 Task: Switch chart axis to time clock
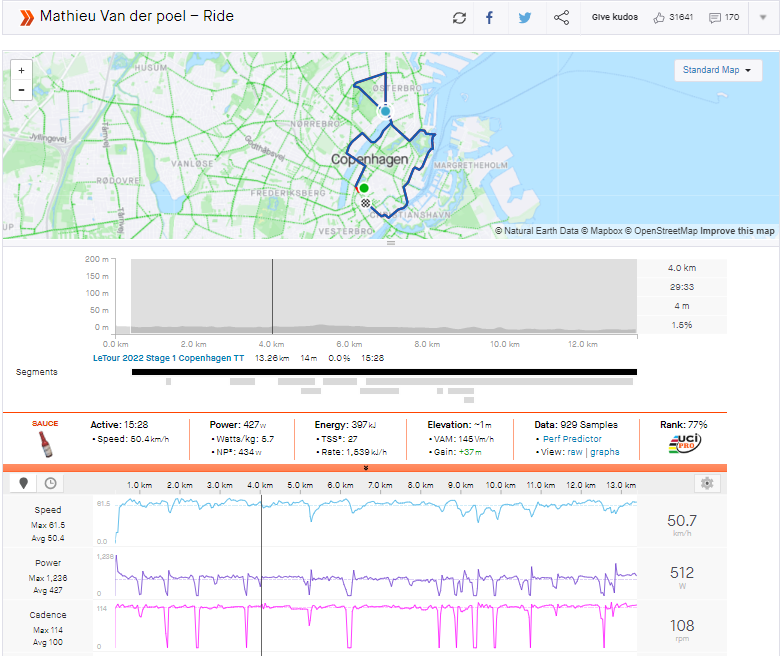[50, 483]
